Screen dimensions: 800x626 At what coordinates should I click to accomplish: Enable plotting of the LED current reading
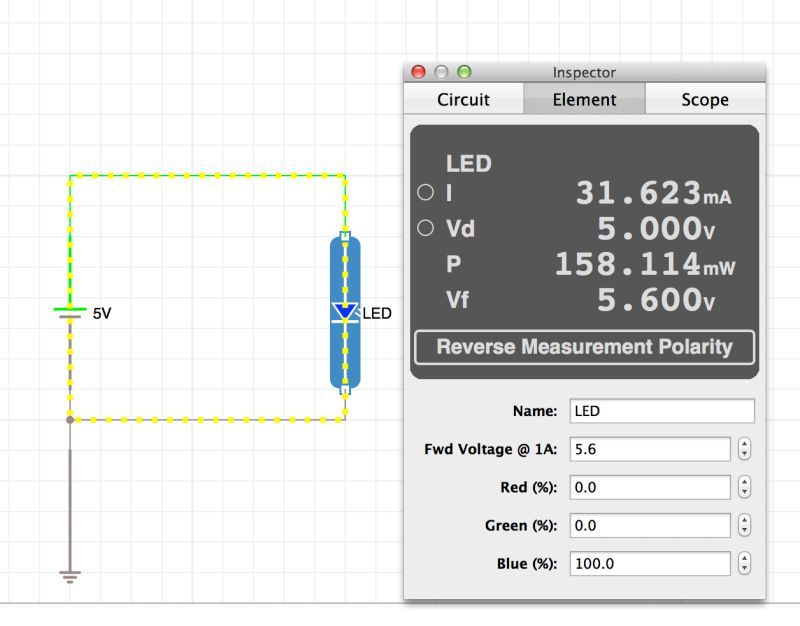[x=426, y=193]
